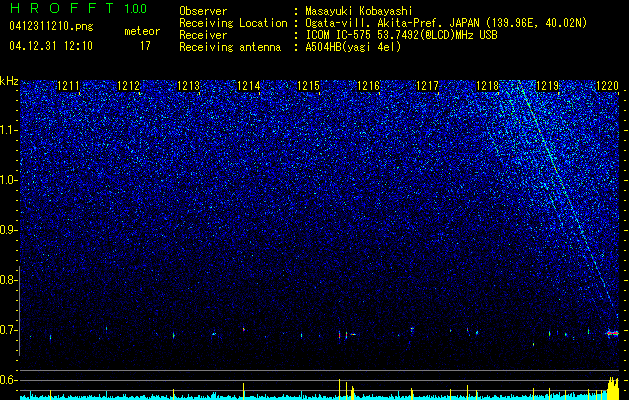629x400 pixels.
Task: Click the 1215 time marker
Action: pyautogui.click(x=308, y=86)
